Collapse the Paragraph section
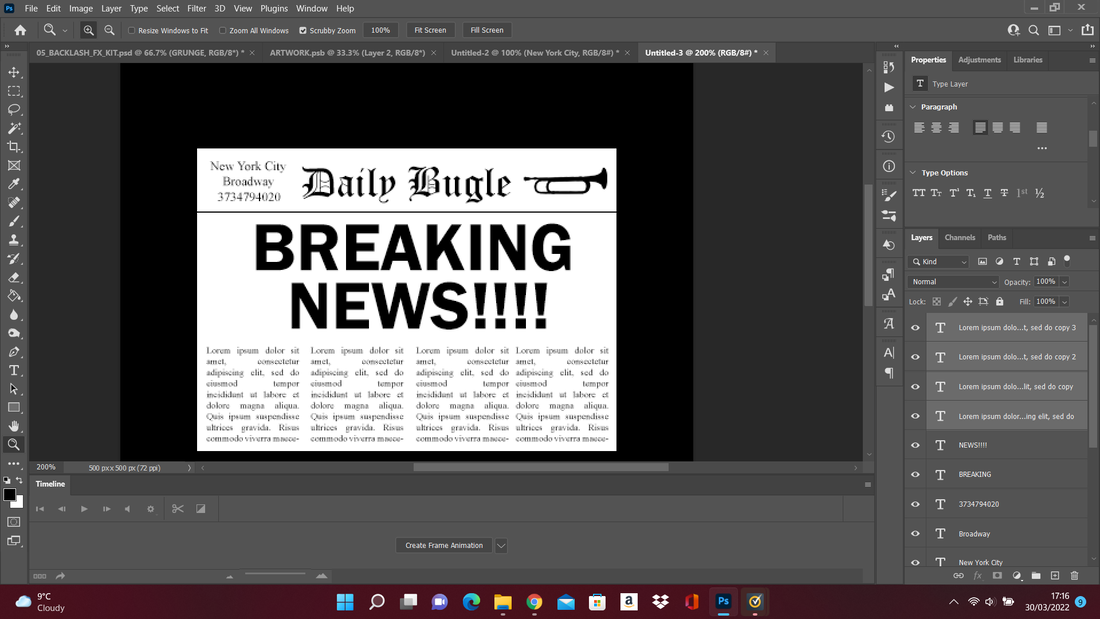The height and width of the screenshot is (619, 1100). pos(913,107)
